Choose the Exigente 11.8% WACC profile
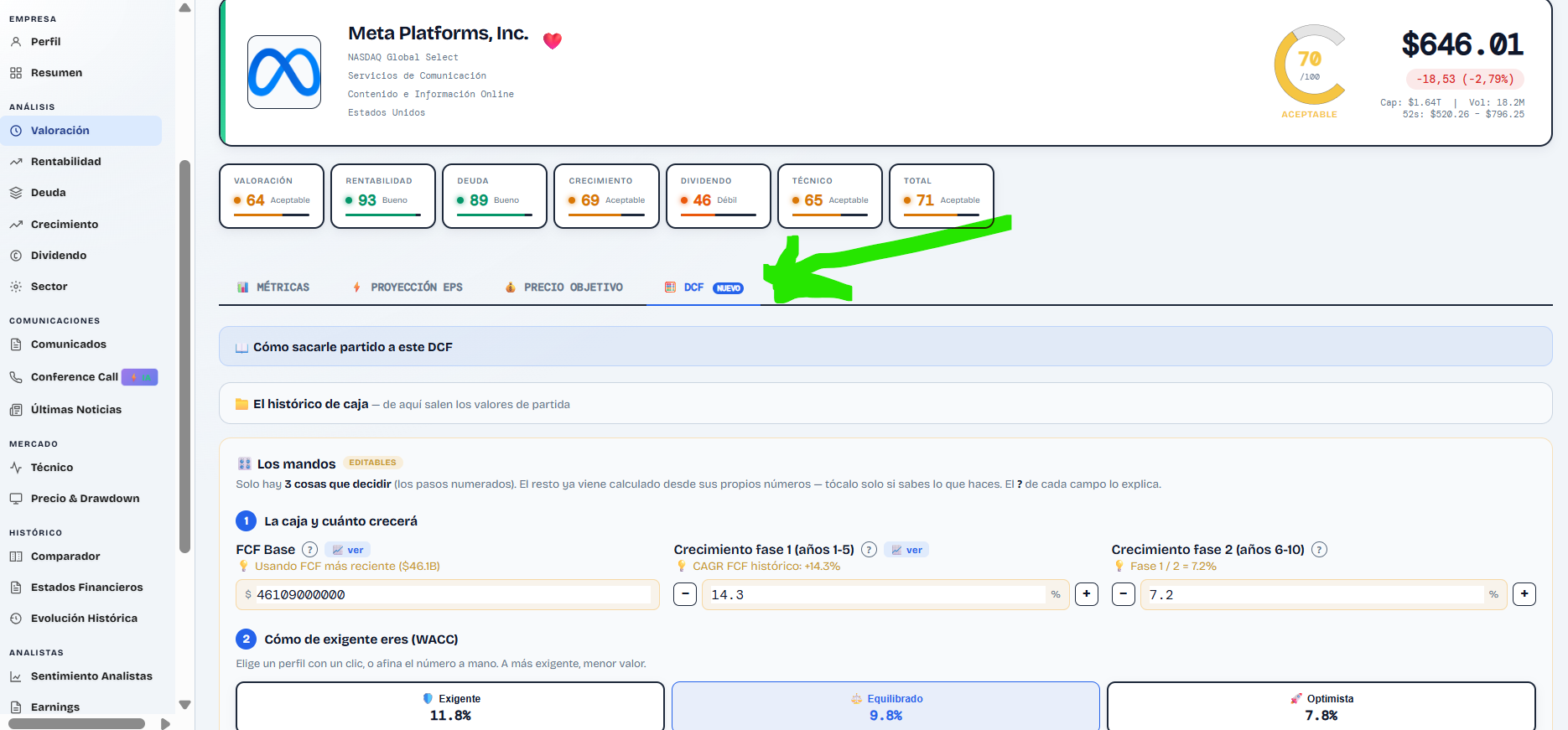 (x=450, y=707)
